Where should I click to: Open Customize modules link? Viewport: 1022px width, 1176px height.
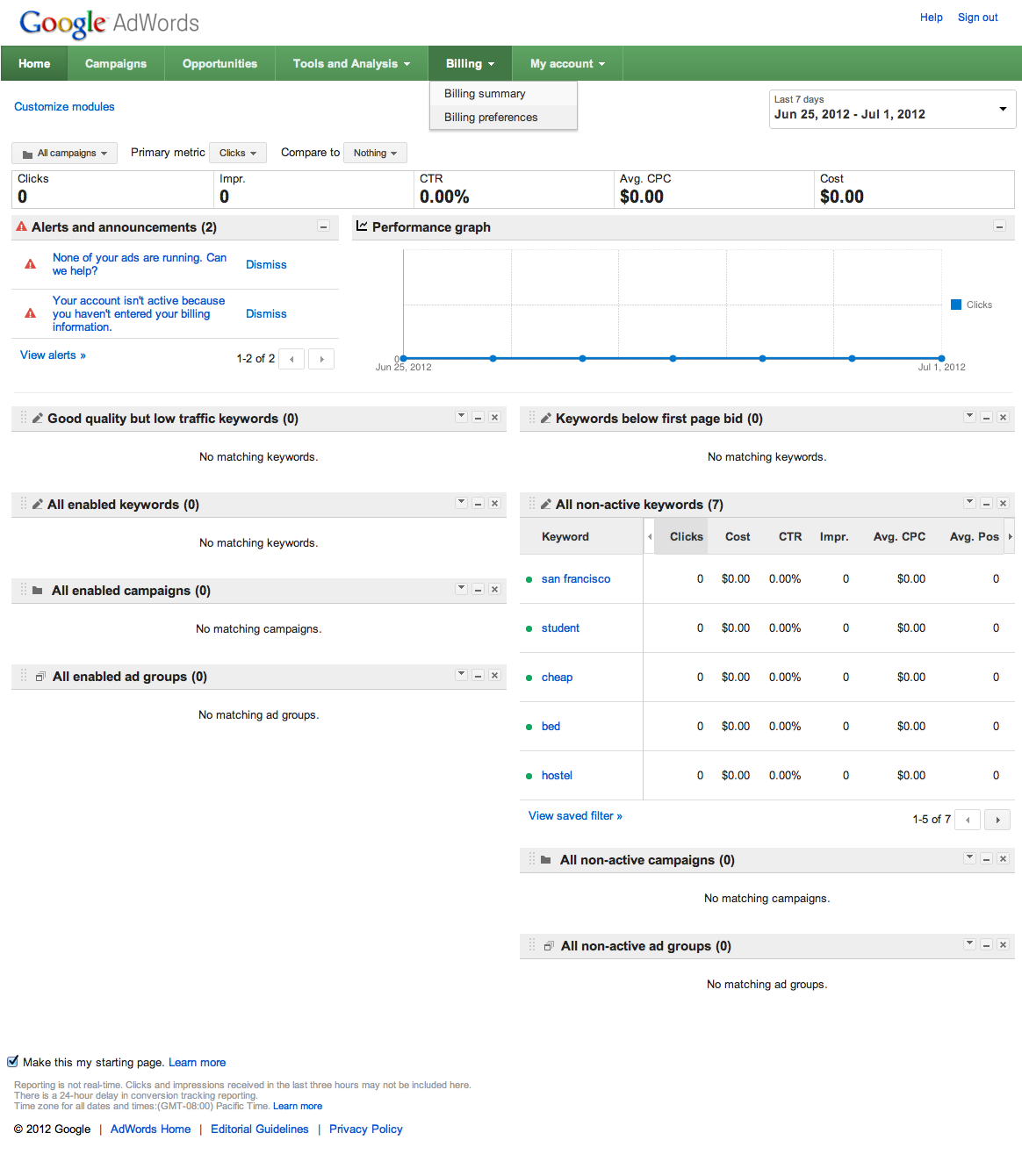pyautogui.click(x=64, y=107)
